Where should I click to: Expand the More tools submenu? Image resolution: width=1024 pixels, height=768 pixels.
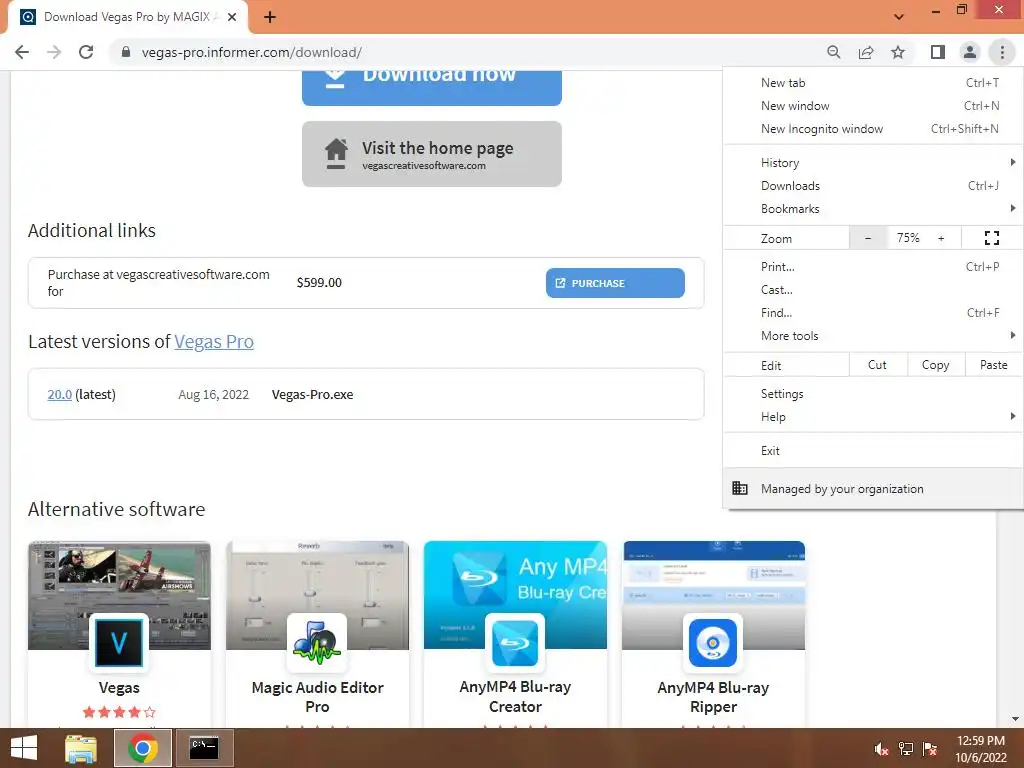(873, 336)
